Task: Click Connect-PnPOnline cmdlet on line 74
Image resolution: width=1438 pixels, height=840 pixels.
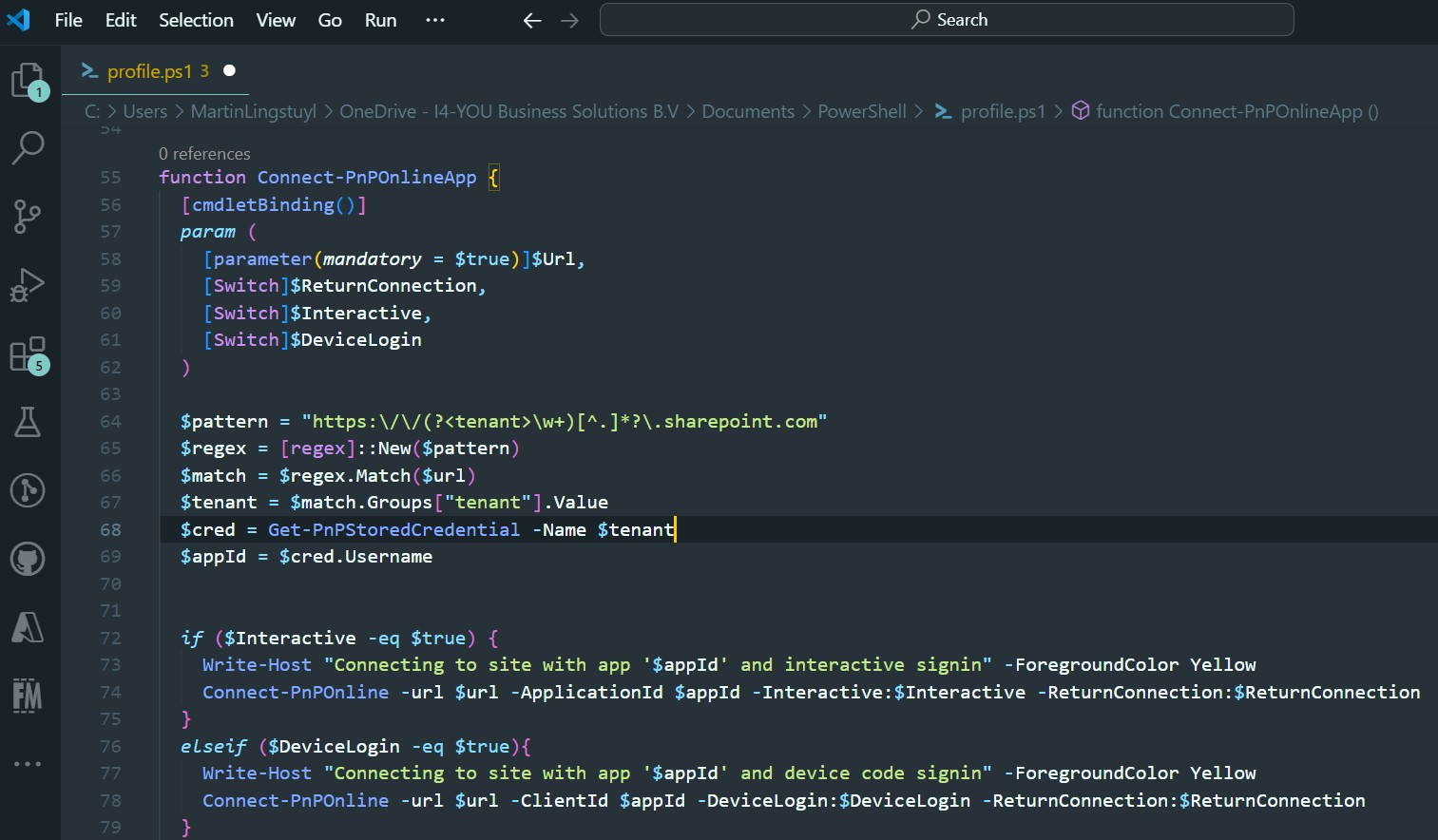Action: [x=296, y=693]
